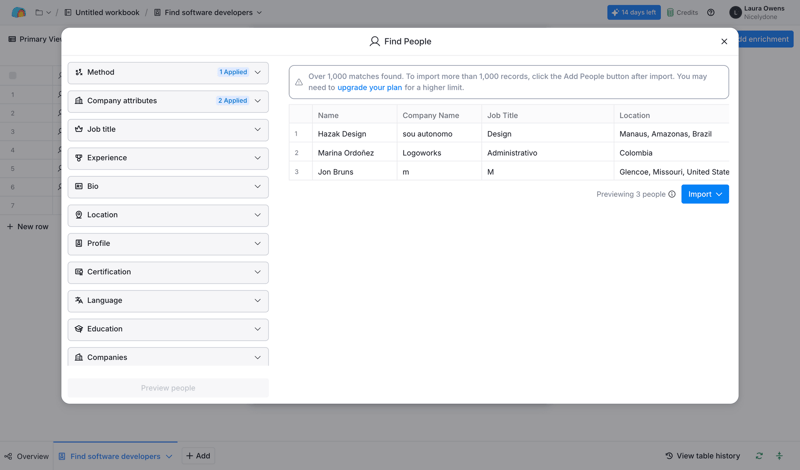Click the upgrade your plan link
This screenshot has height=470, width=800.
pos(369,88)
